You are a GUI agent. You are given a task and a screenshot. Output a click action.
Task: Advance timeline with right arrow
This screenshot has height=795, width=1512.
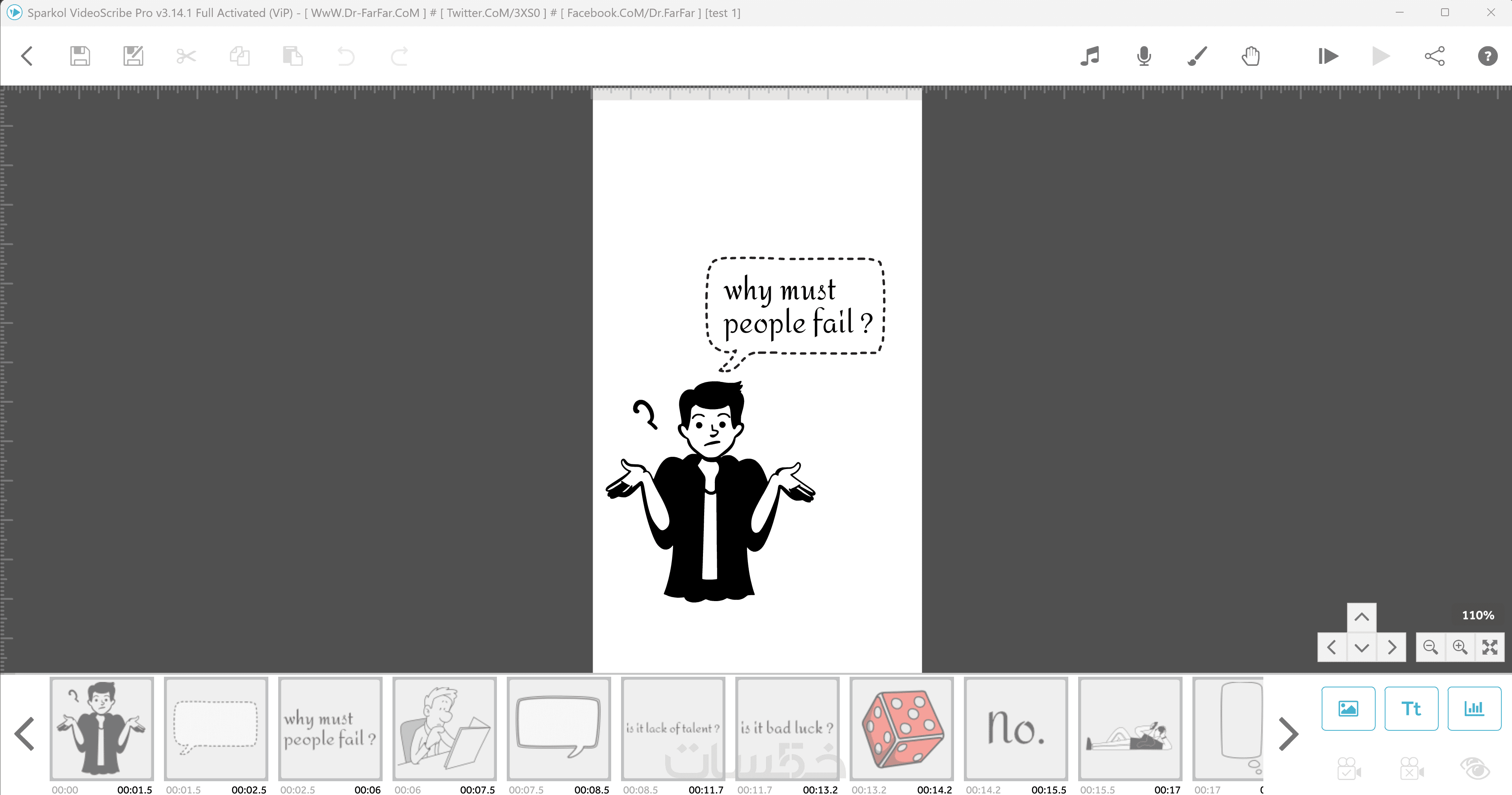[x=1288, y=734]
